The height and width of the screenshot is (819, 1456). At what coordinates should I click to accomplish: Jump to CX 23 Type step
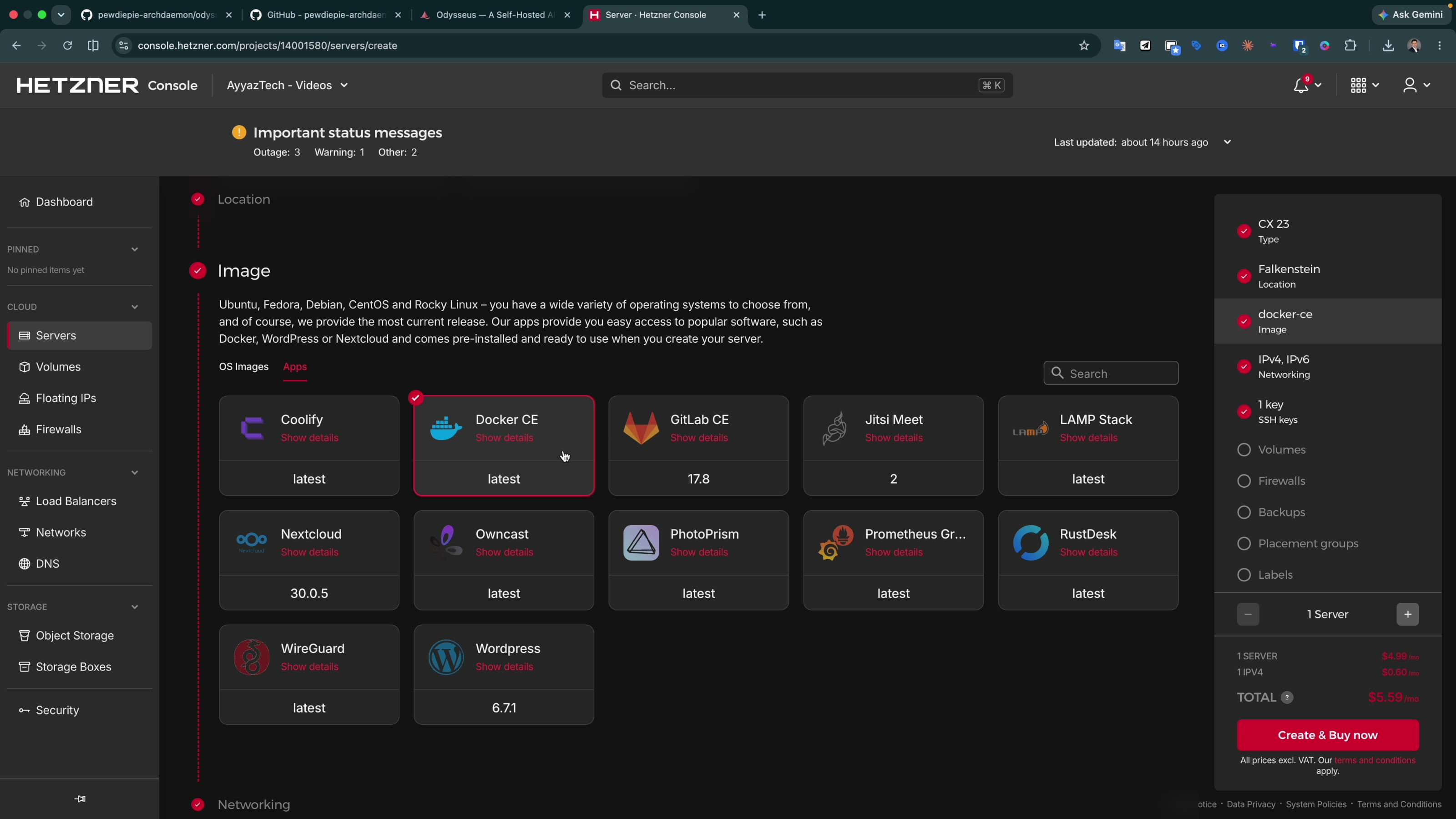click(1328, 231)
